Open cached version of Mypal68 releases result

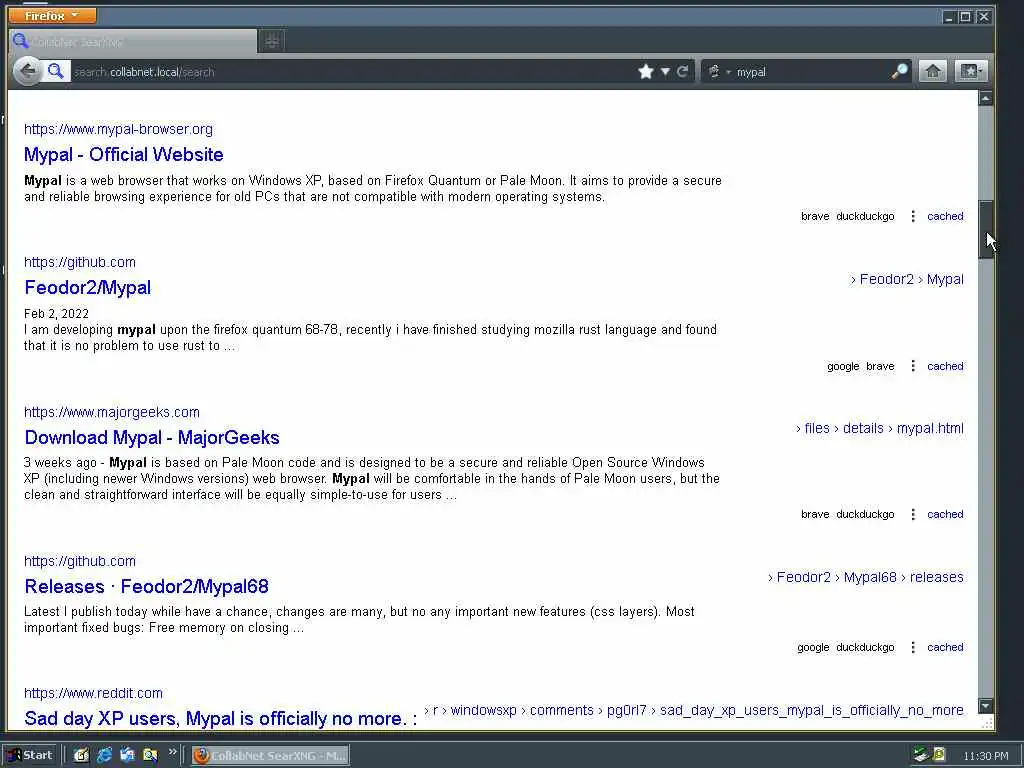pos(945,647)
